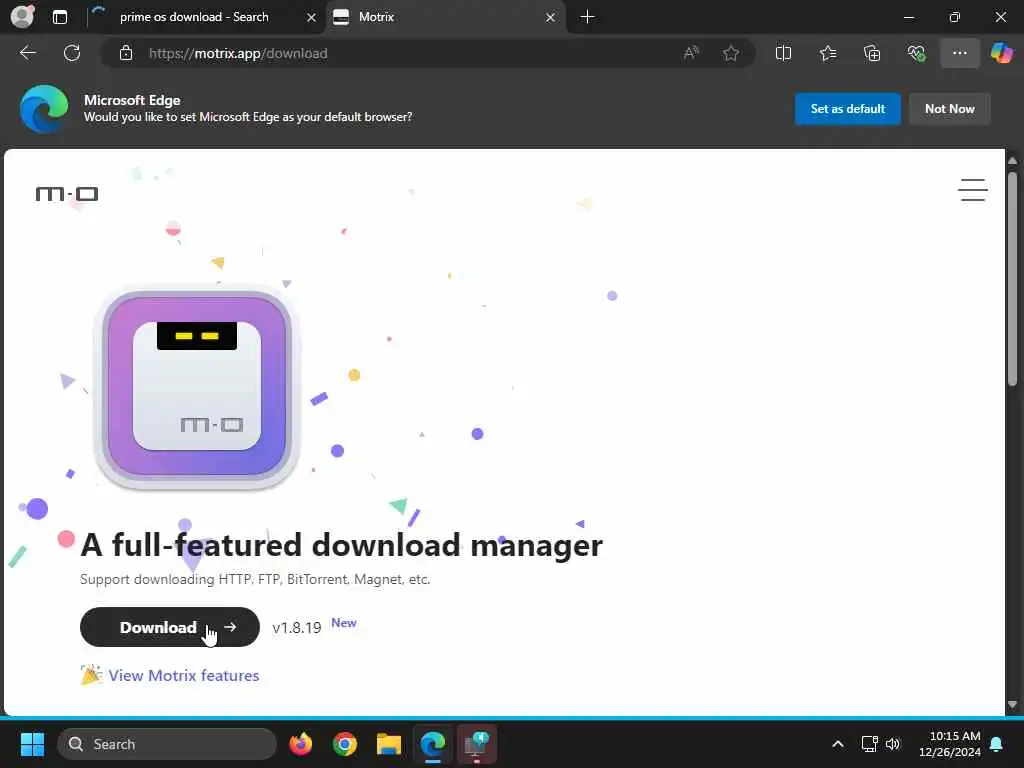Open the notifications bell icon
Screen dimensions: 1024x768
point(997,744)
